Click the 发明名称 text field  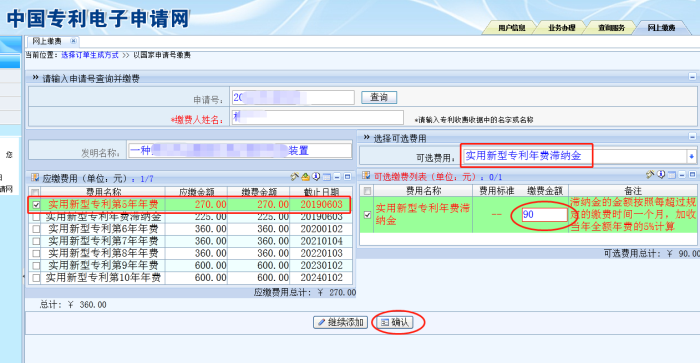tap(240, 150)
